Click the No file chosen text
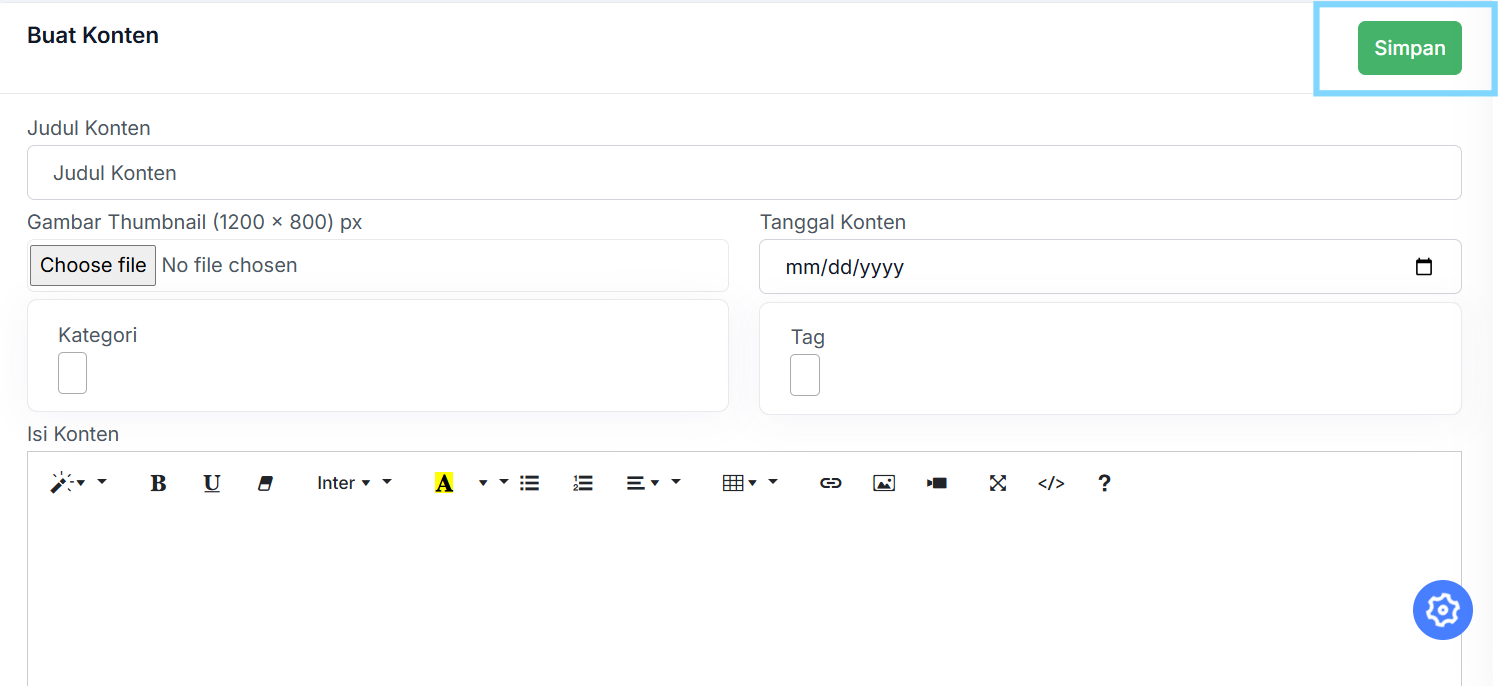 230,265
